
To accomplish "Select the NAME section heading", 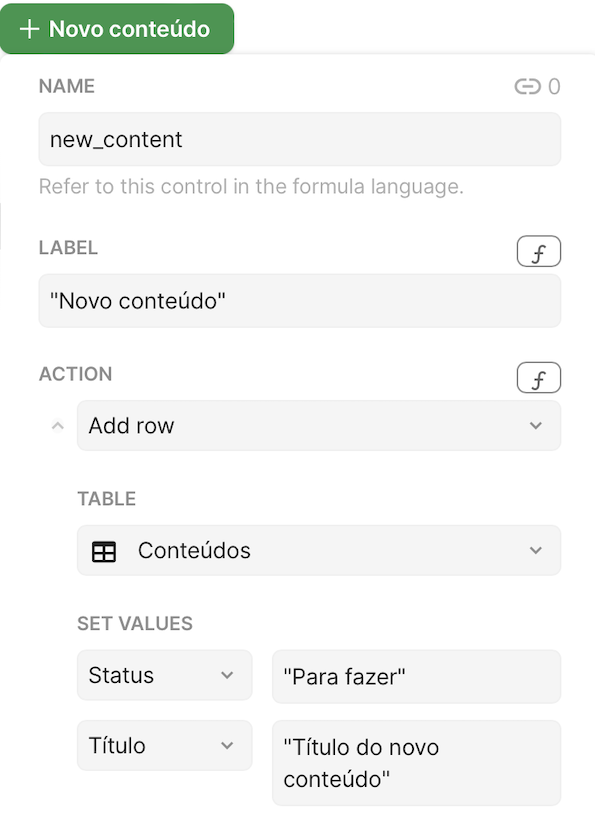I will (66, 86).
